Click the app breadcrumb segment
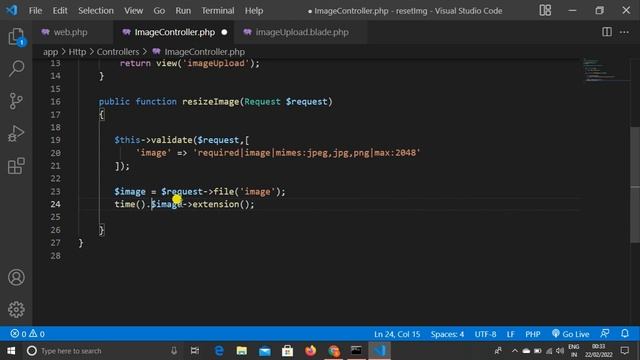 point(51,52)
